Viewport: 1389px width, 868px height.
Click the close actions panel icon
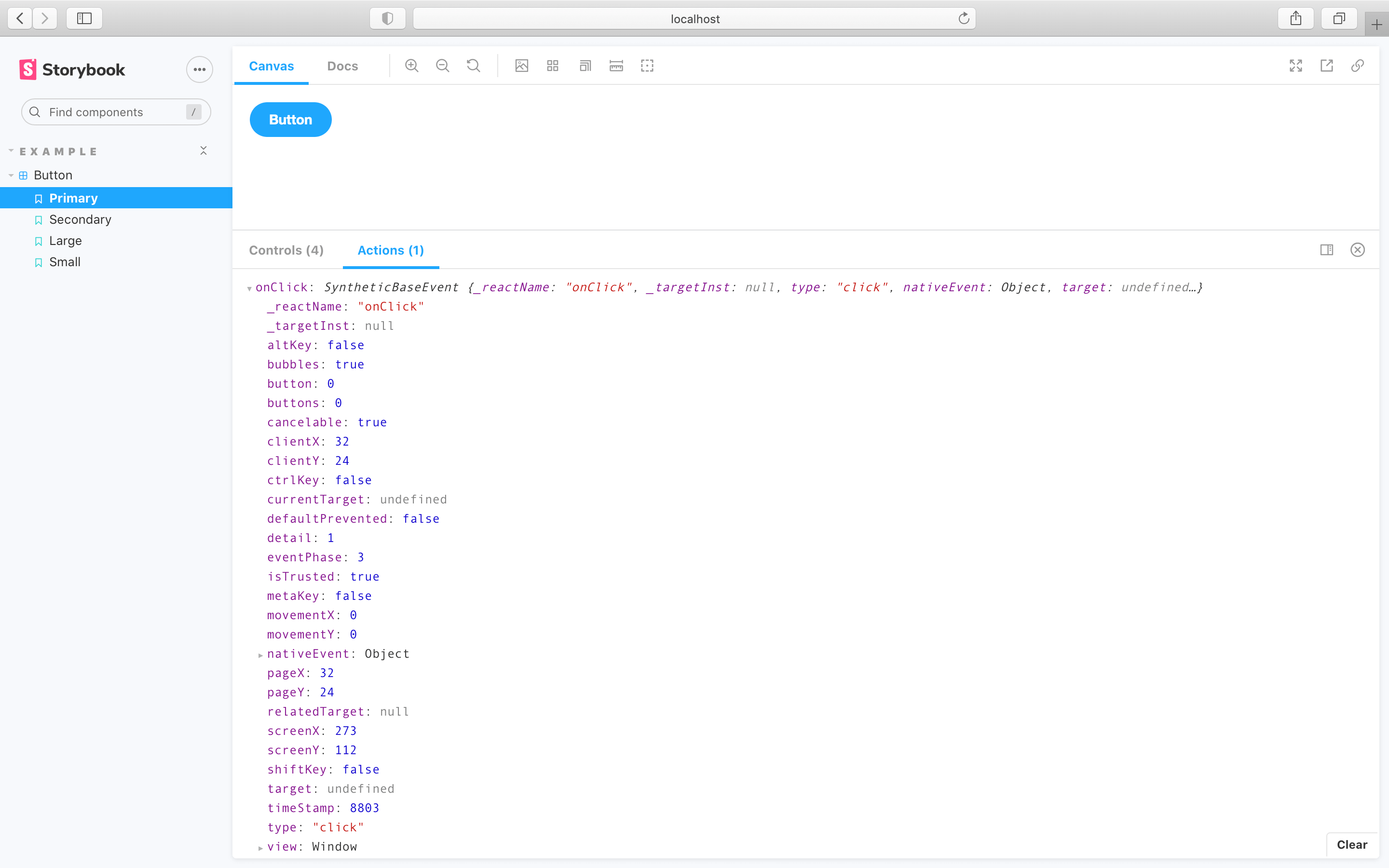1358,250
